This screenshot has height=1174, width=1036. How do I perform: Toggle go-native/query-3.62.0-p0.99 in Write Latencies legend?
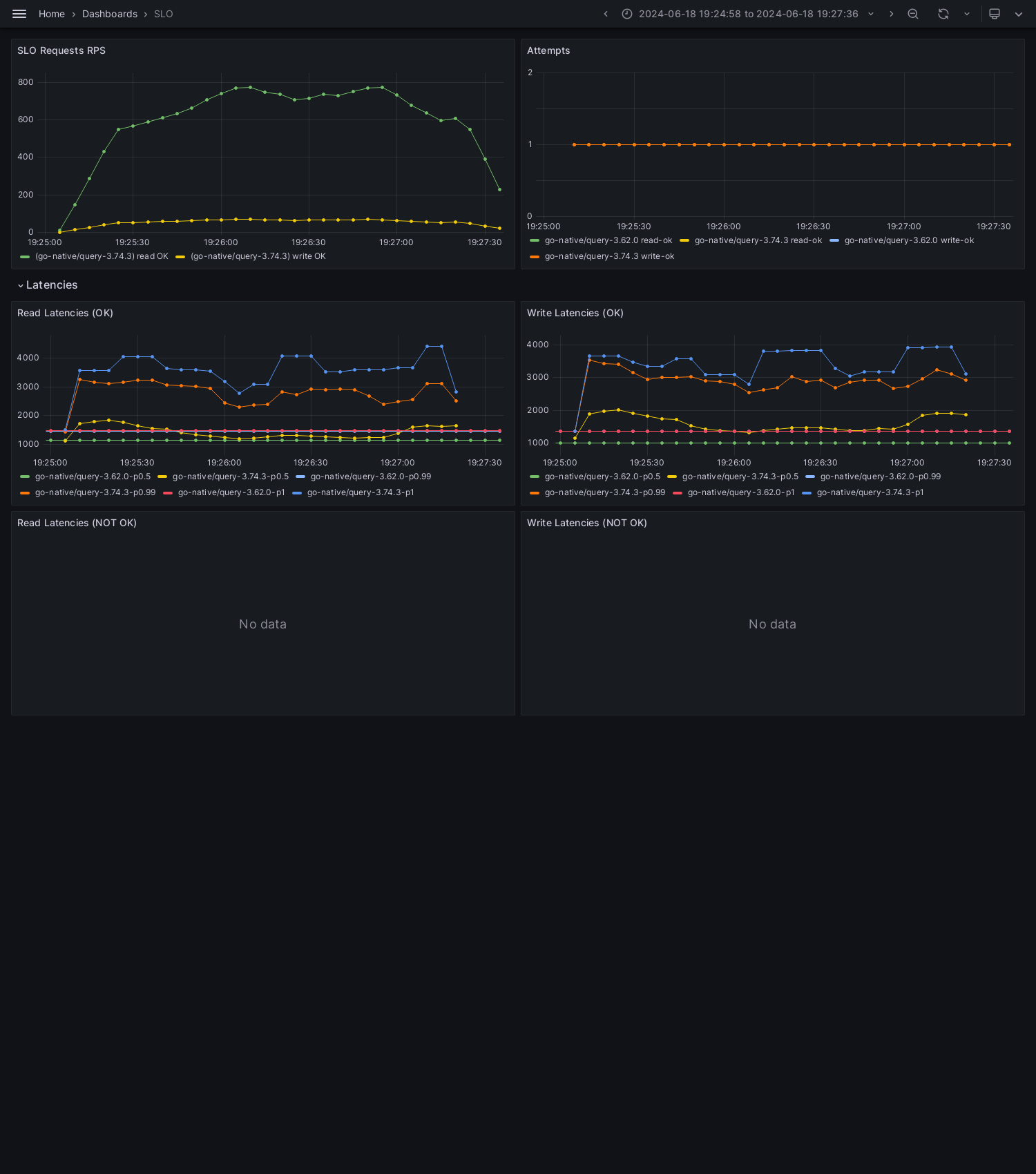coord(881,477)
